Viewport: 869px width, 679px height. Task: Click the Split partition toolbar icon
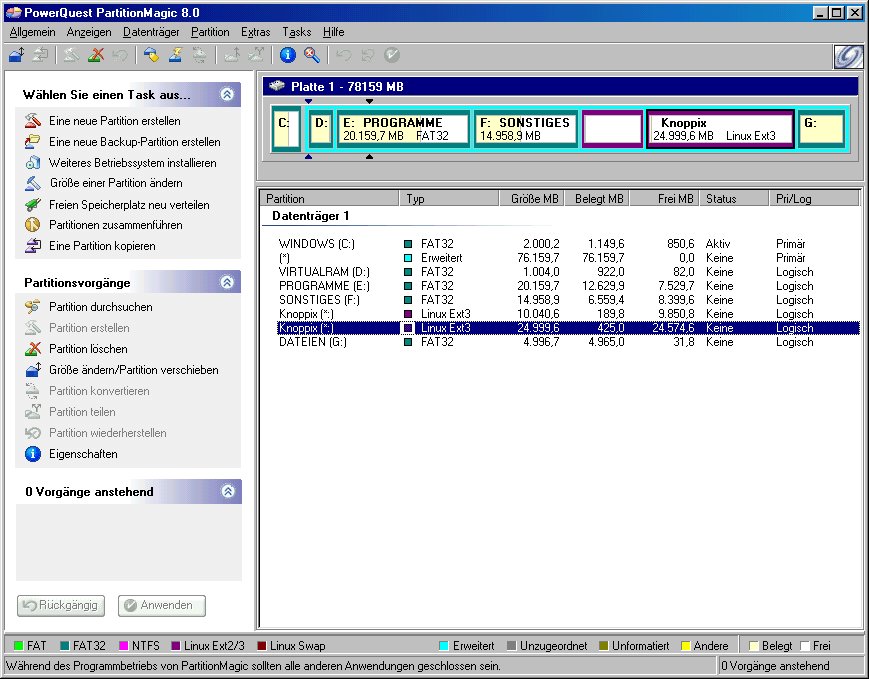255,55
